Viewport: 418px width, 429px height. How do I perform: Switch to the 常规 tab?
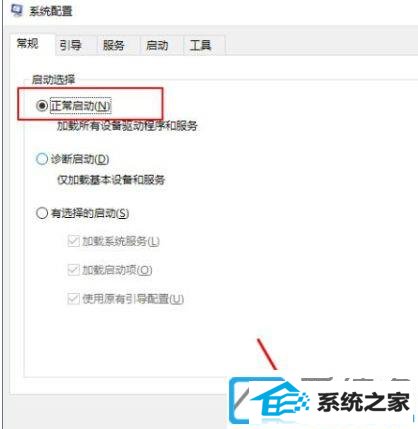pos(28,44)
